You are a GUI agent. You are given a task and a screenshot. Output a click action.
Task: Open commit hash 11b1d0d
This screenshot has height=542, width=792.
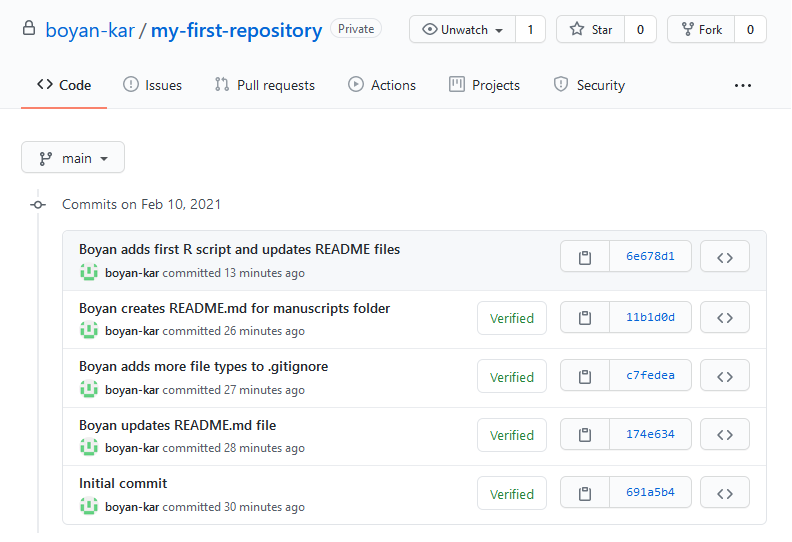coord(650,318)
